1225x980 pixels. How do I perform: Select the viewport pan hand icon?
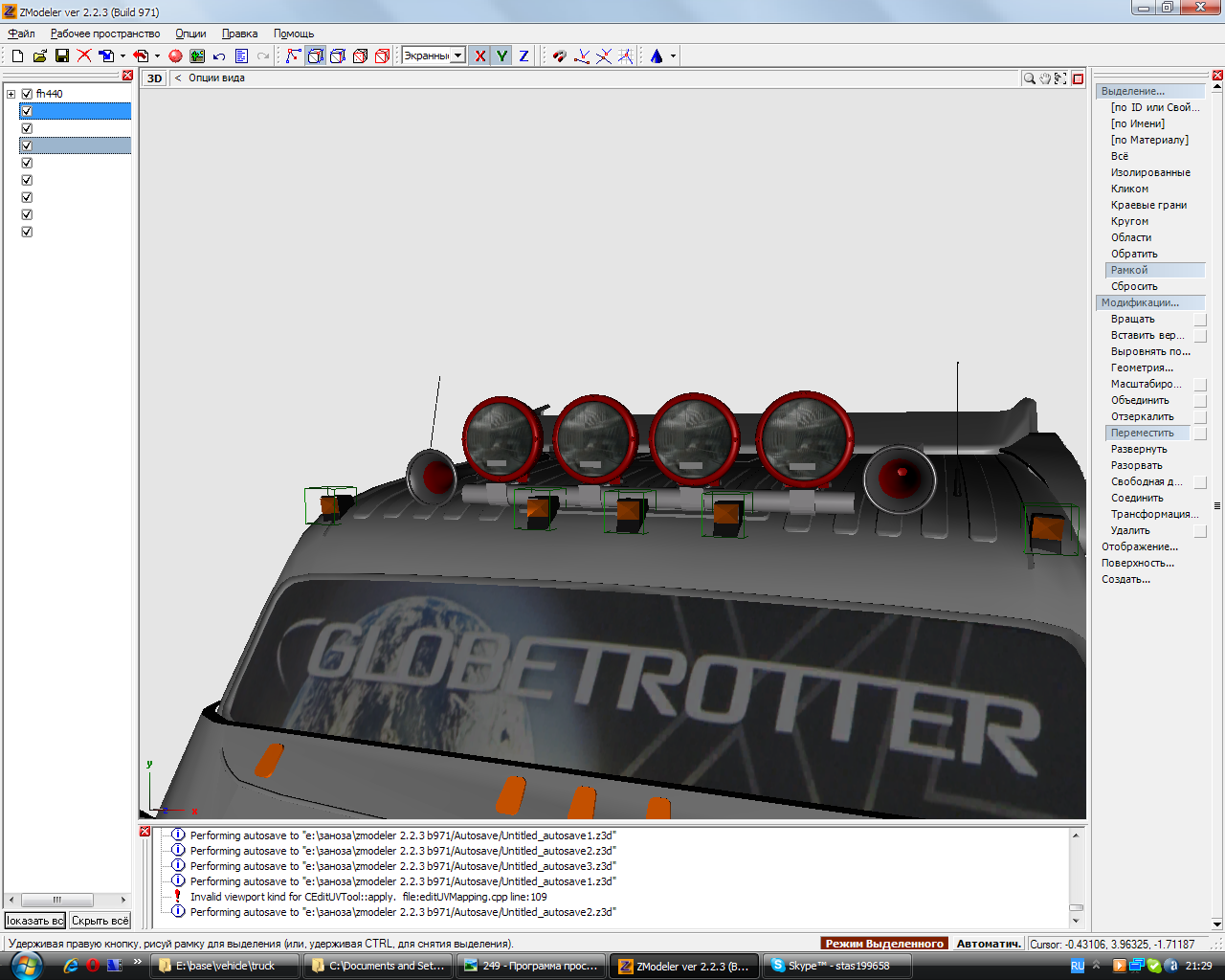point(1045,78)
